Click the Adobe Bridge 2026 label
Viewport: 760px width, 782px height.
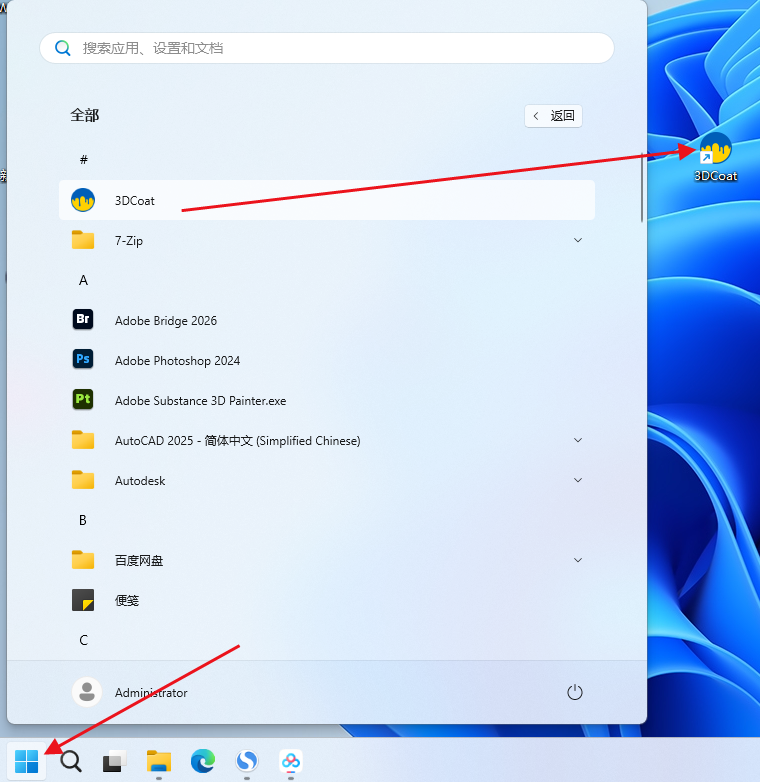click(166, 320)
